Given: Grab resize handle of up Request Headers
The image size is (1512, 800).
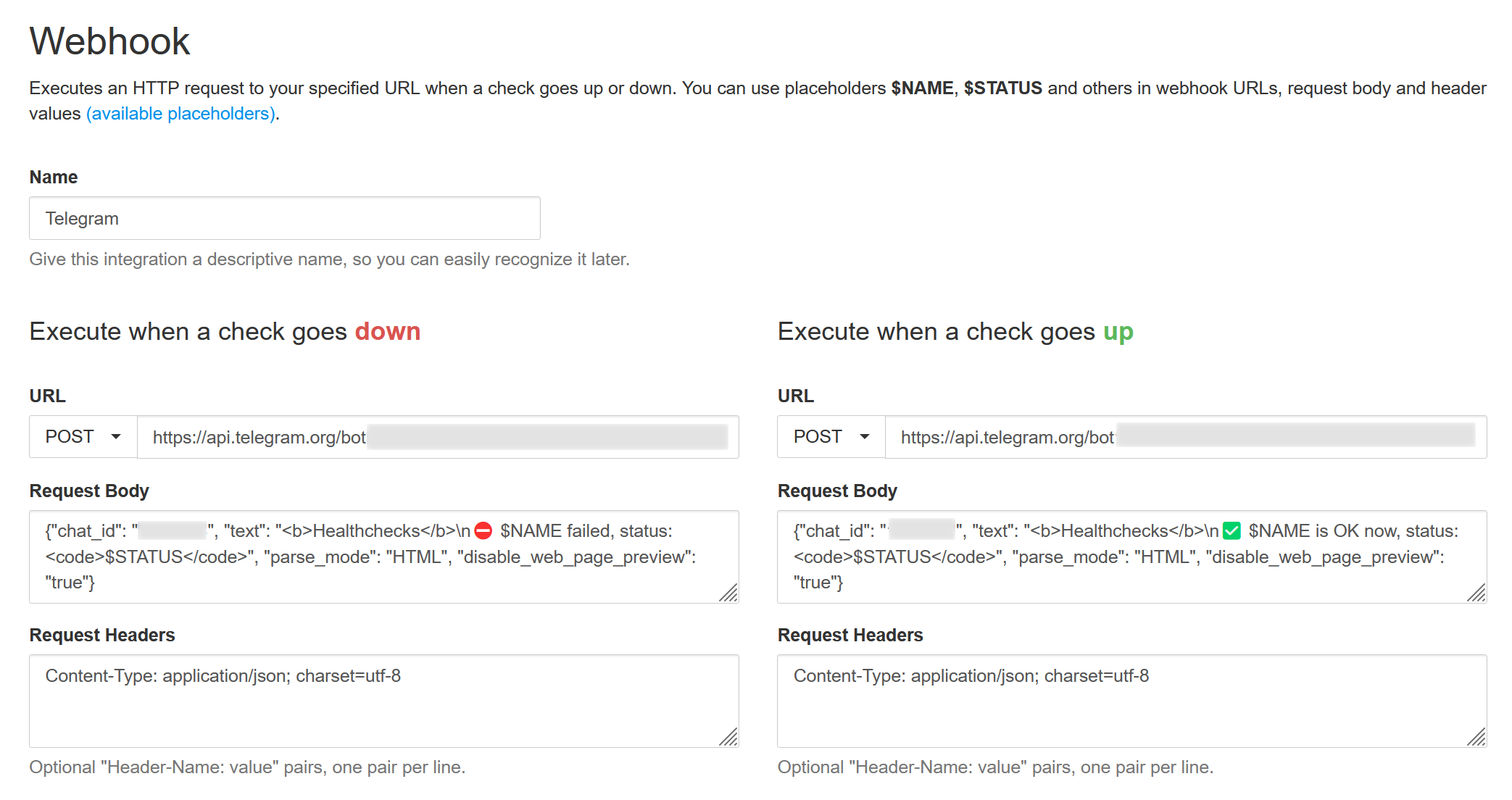Looking at the screenshot, I should click(x=1477, y=738).
